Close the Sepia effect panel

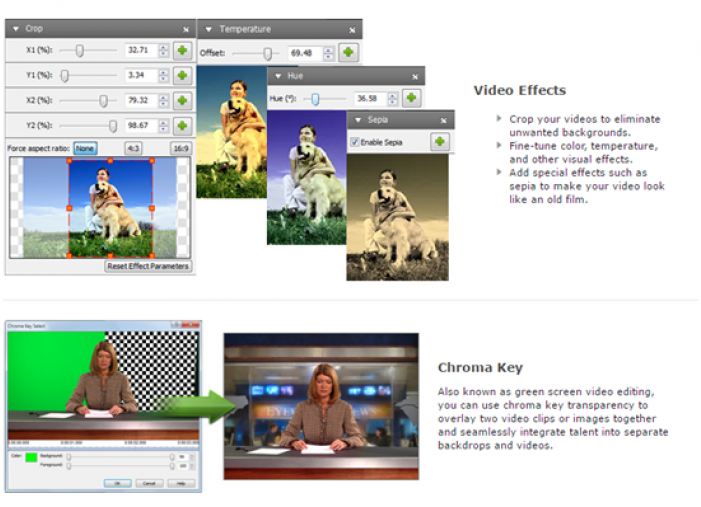point(443,121)
